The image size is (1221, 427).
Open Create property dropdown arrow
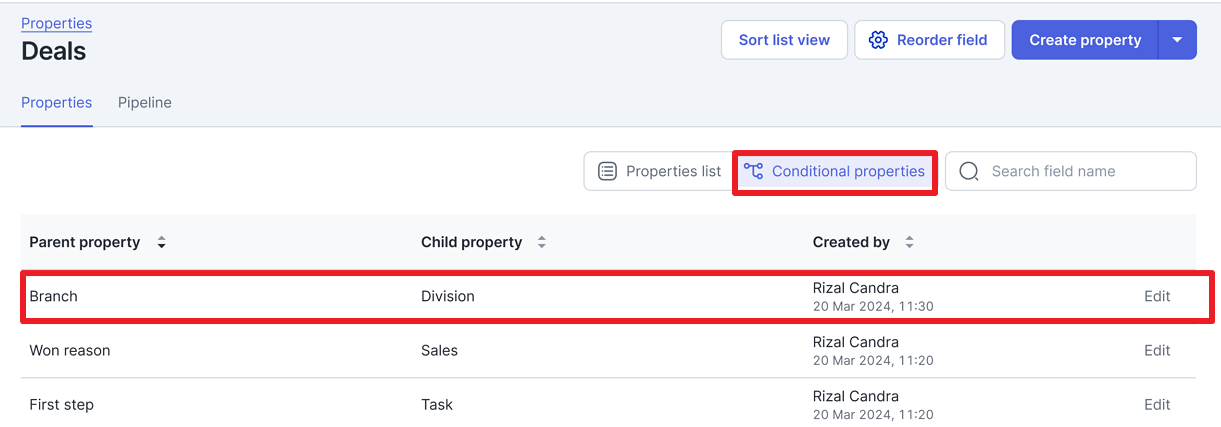coord(1177,40)
